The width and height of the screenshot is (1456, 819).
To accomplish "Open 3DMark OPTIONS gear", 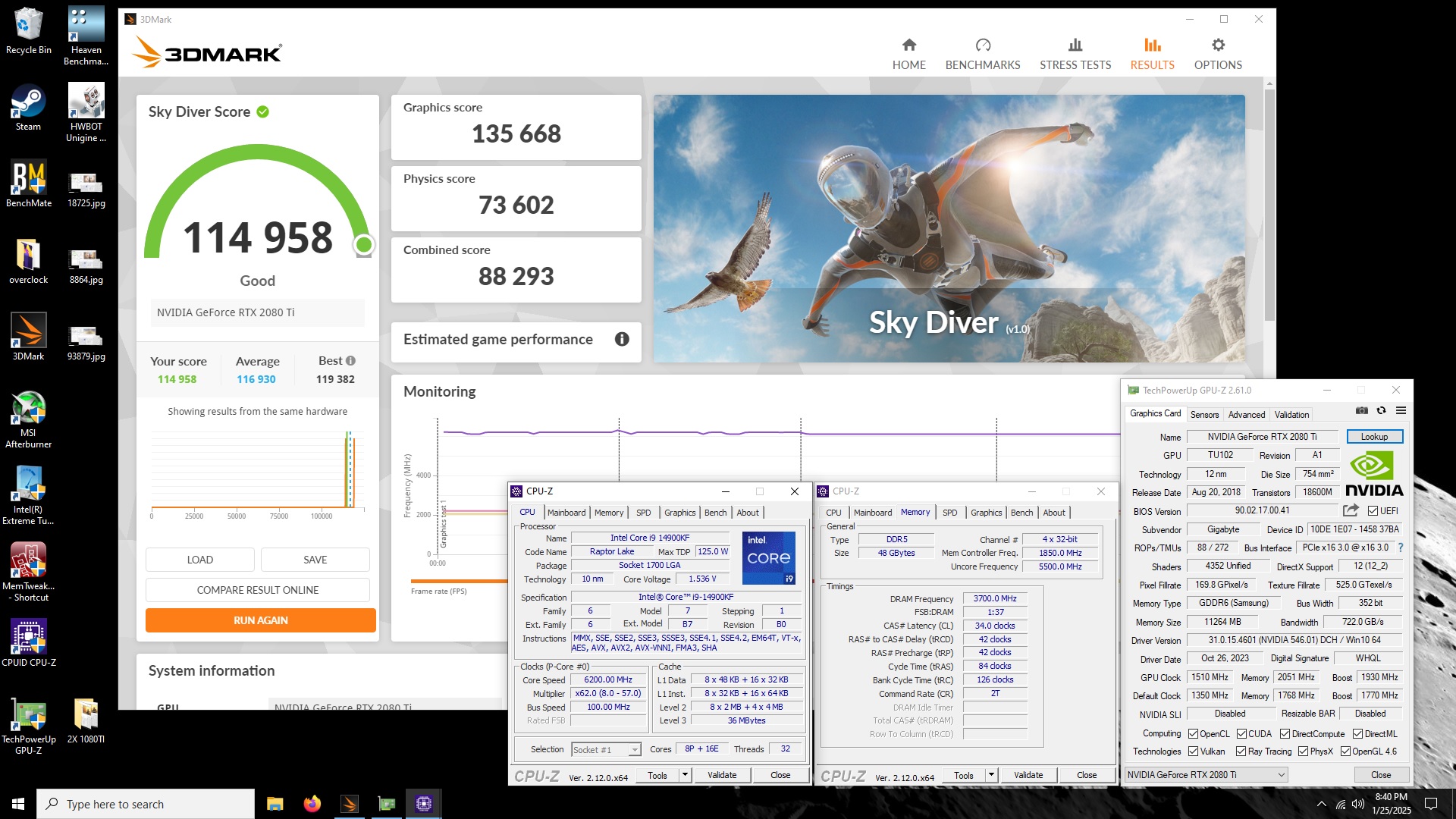I will click(x=1218, y=54).
